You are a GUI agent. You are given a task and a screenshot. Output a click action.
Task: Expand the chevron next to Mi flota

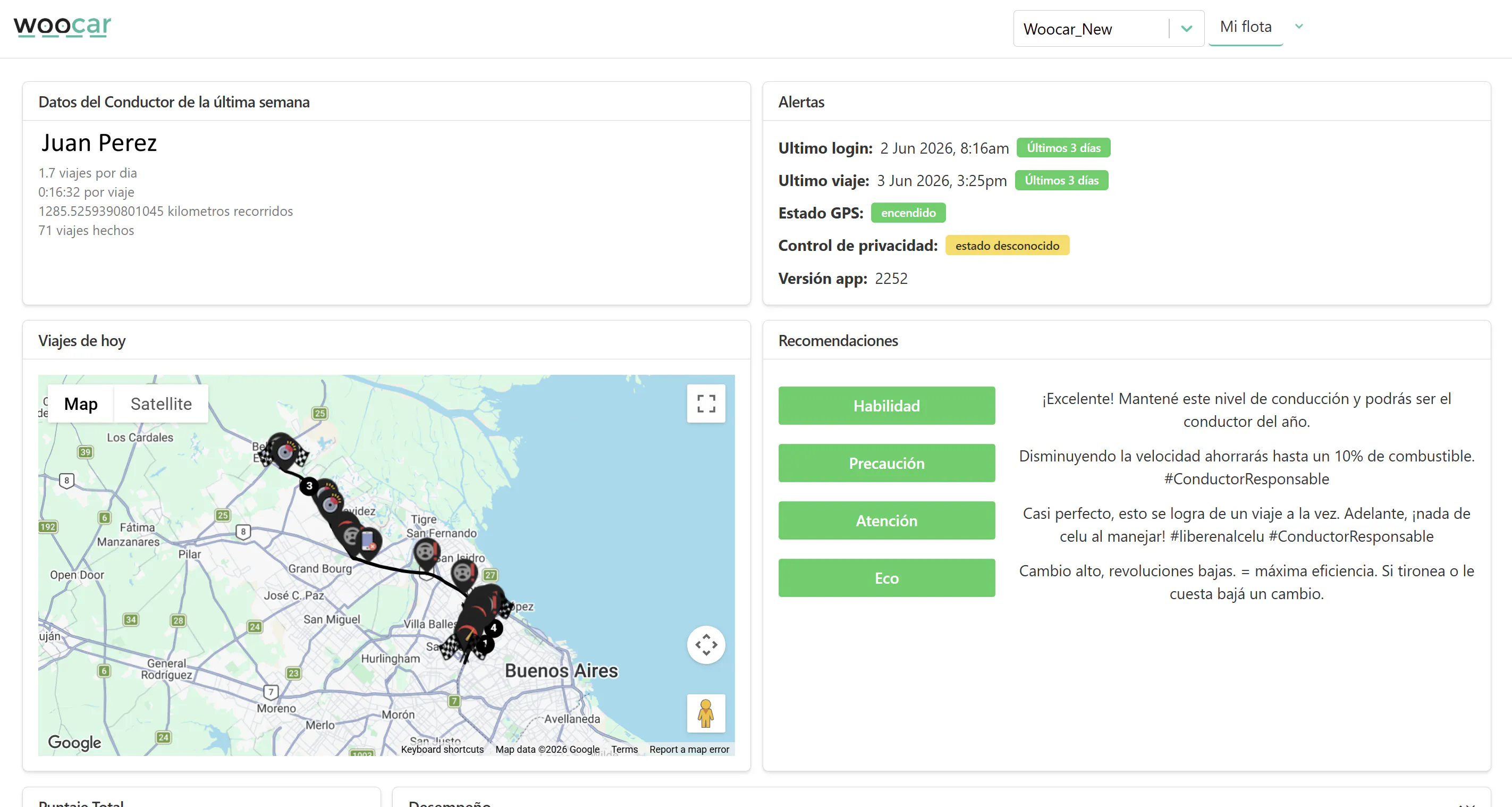(x=1299, y=27)
